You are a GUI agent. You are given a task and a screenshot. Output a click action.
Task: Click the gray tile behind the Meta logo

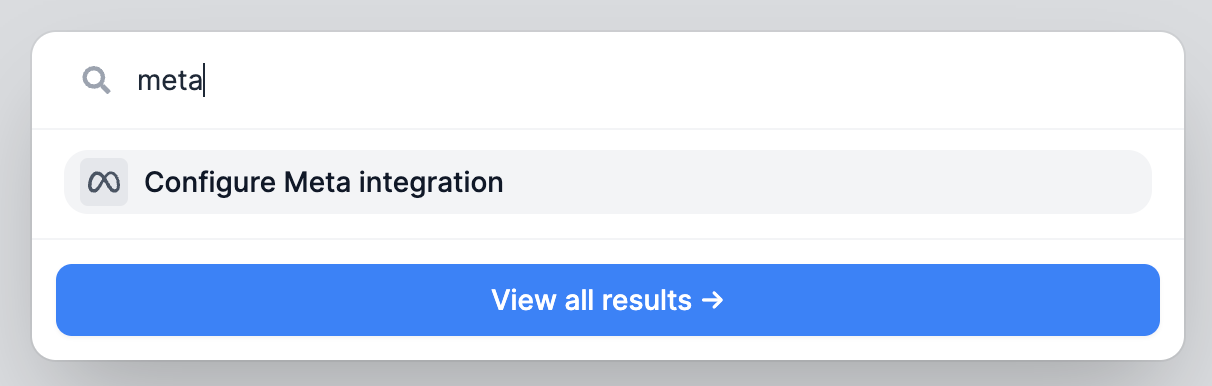(x=104, y=182)
